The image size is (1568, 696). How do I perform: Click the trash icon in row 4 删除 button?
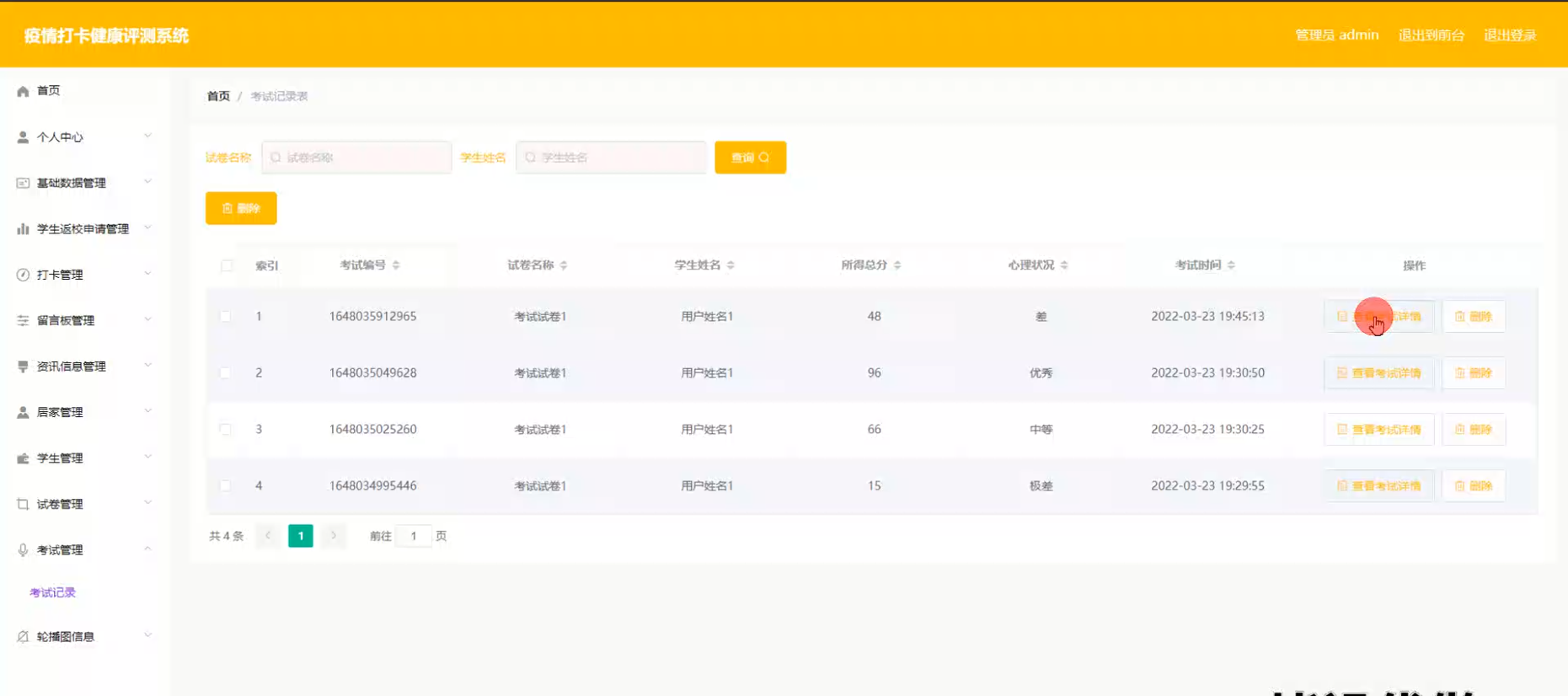[x=1460, y=485]
